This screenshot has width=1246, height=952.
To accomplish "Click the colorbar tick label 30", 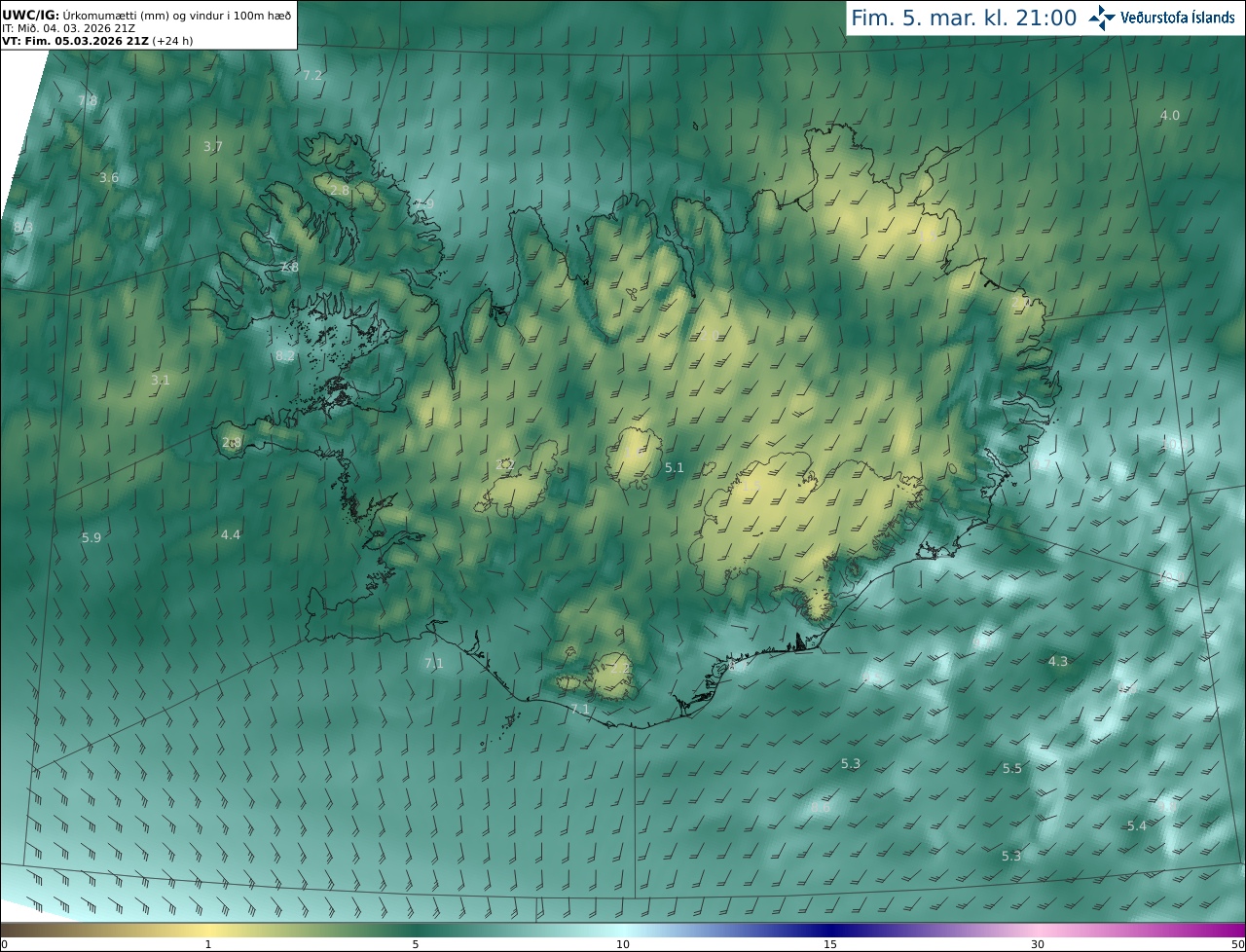I will (1038, 945).
